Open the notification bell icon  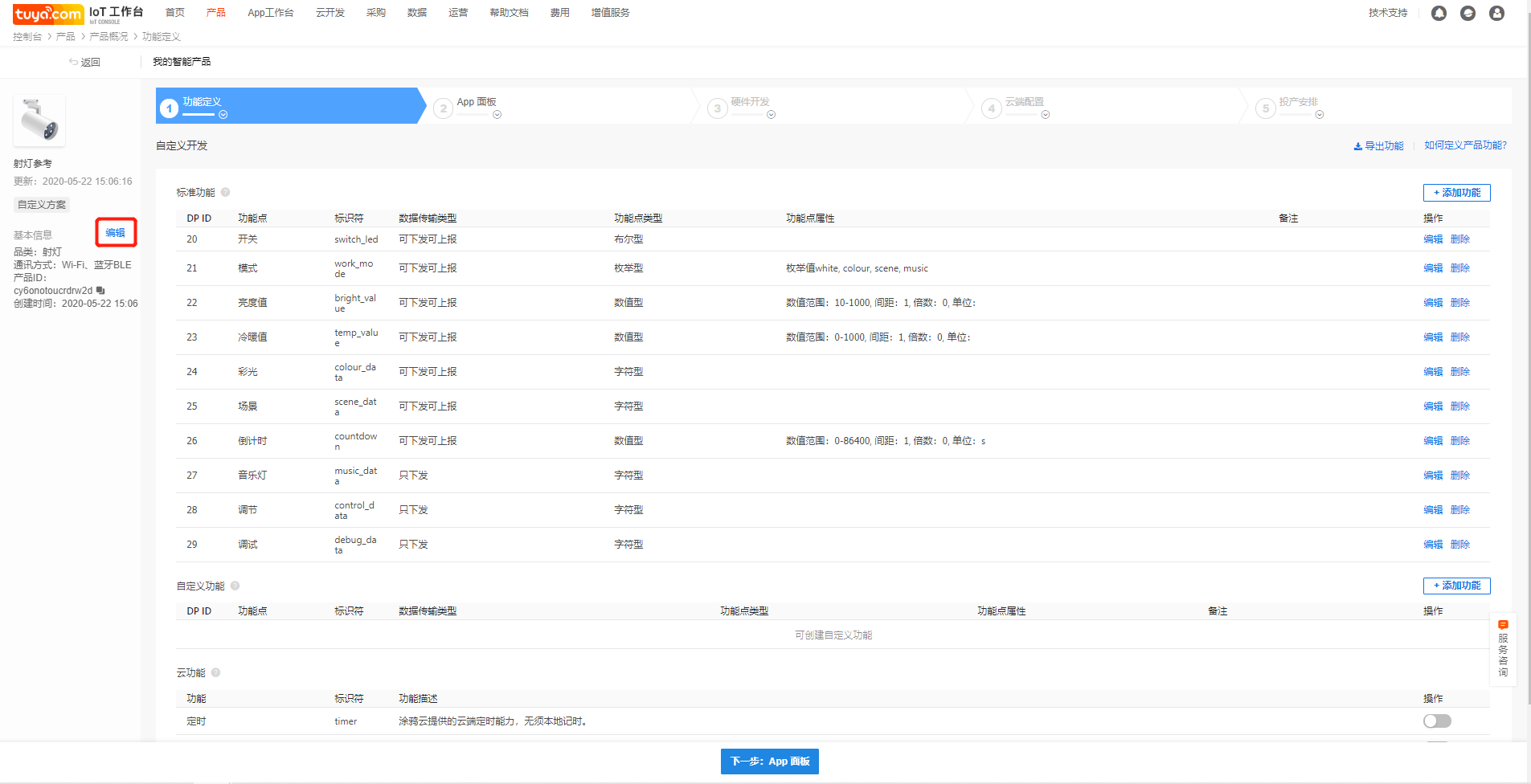1439,14
